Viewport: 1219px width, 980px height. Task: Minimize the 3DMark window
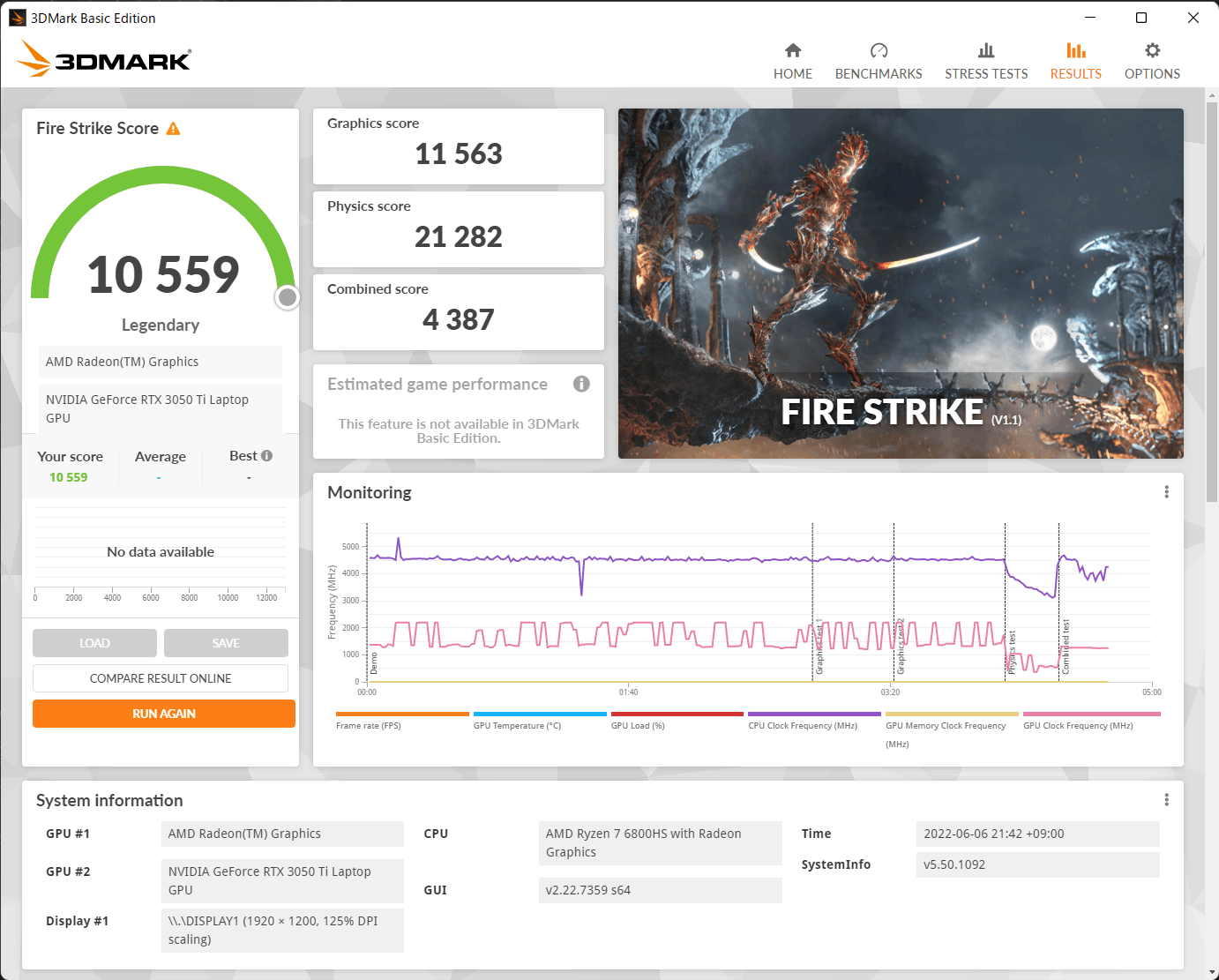[1090, 18]
